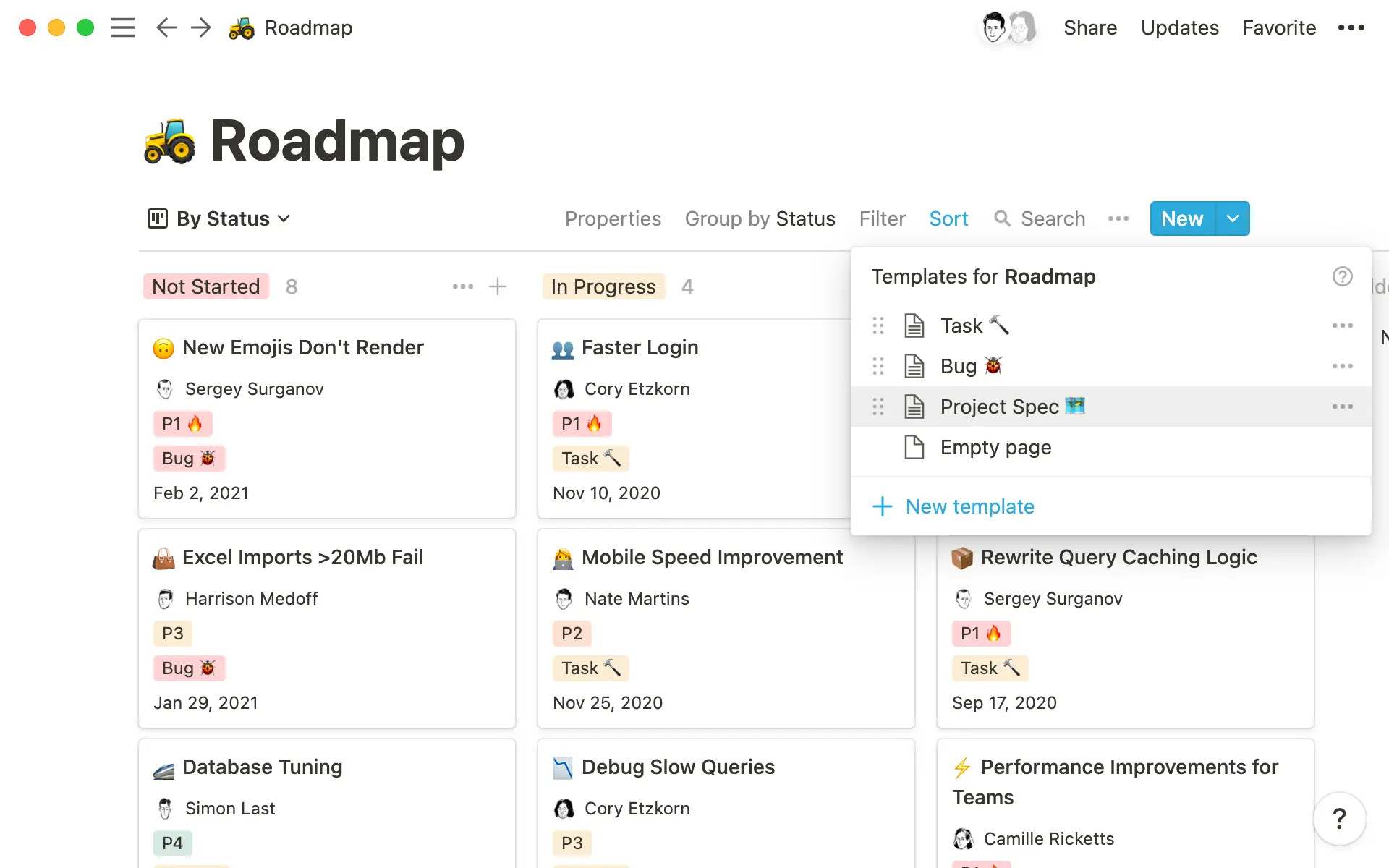
Task: Open the New button dropdown arrow
Action: point(1232,218)
